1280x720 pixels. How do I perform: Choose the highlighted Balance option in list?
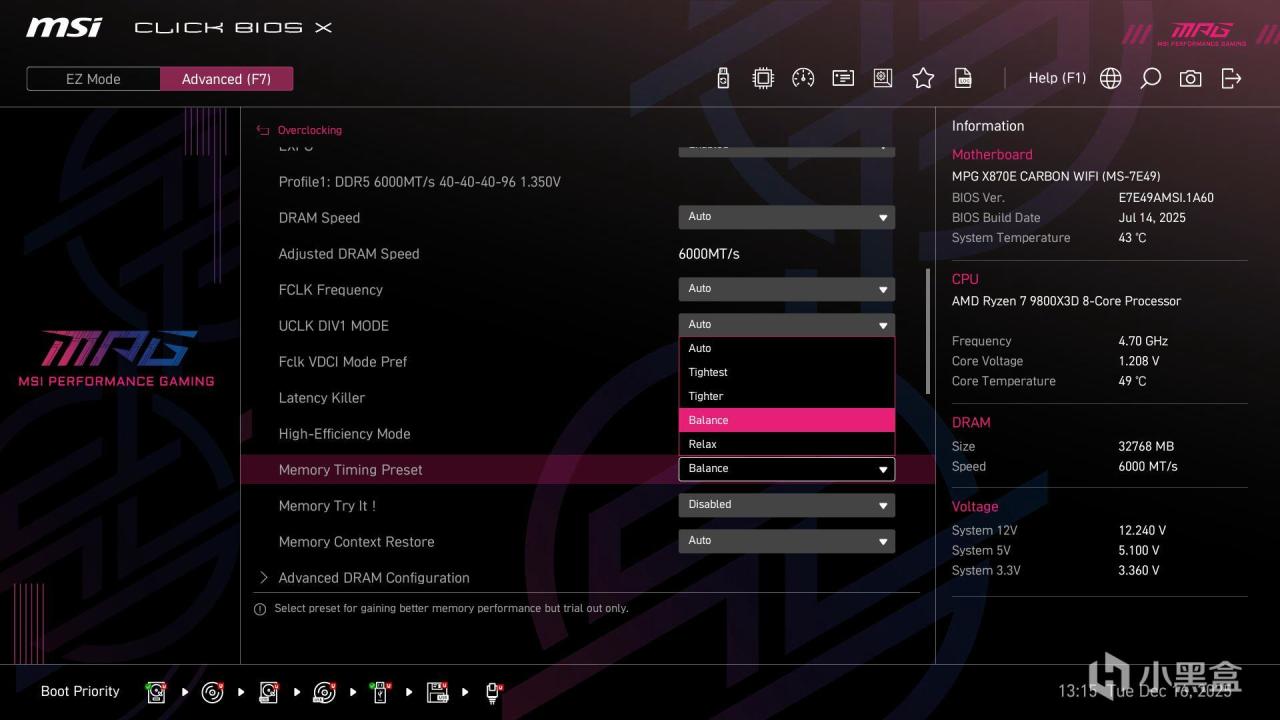click(x=786, y=420)
